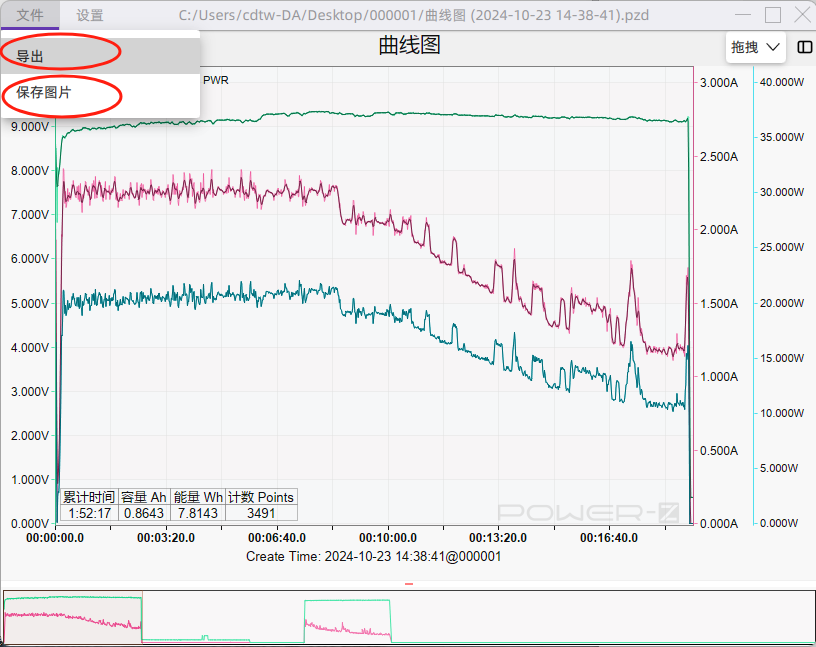The height and width of the screenshot is (647, 816).
Task: Click the 累计时间 value 1:52:17
Action: (89, 513)
